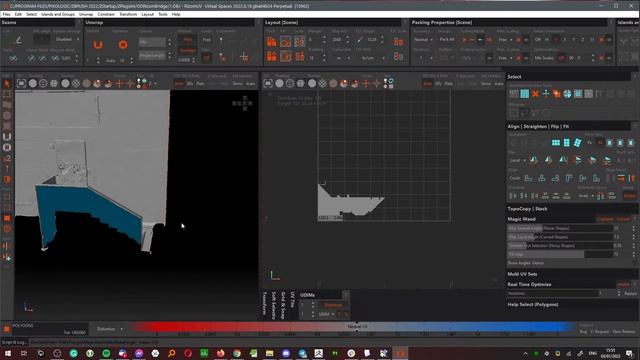Click the circular crosshair icon in Select panel

click(567, 94)
